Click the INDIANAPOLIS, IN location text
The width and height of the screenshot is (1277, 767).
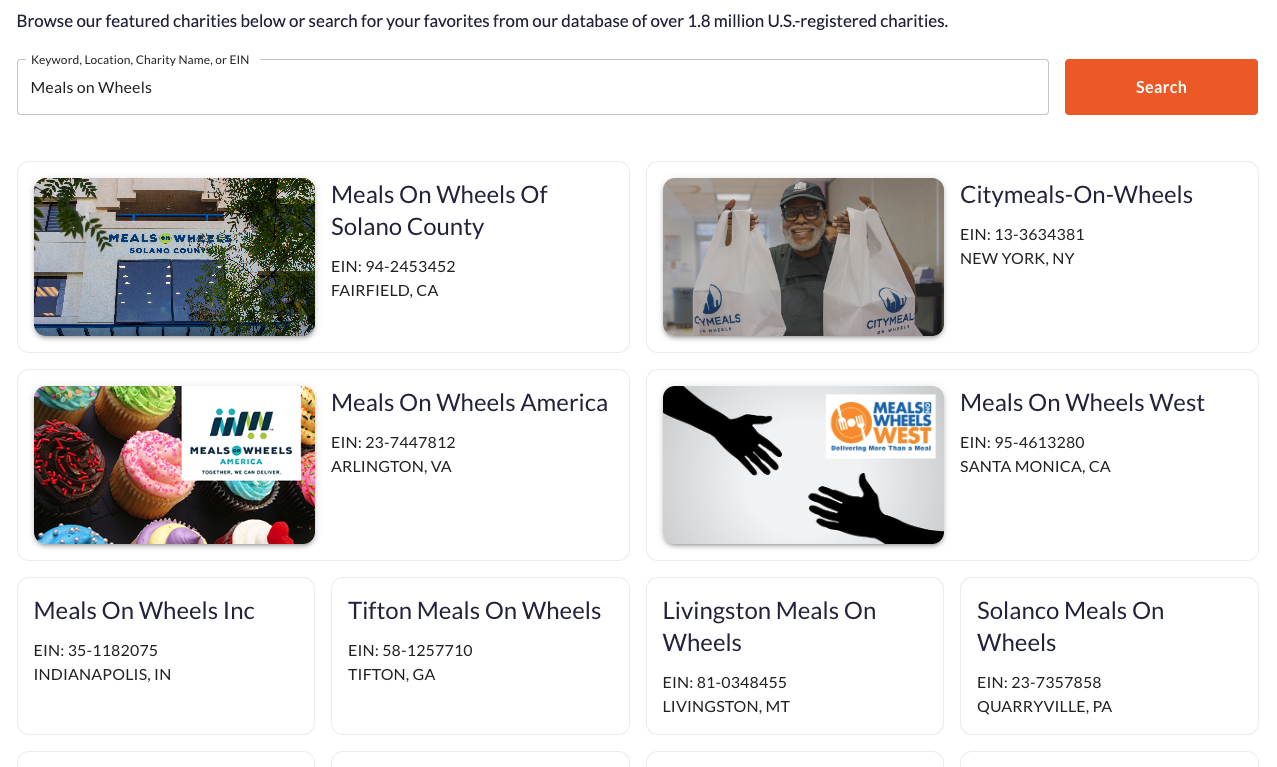tap(102, 674)
